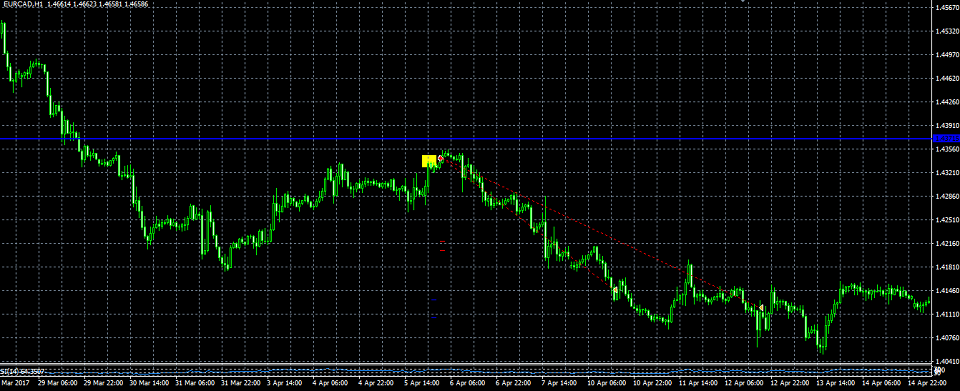
Task: Select the upper red dash marker below entry
Action: pyautogui.click(x=443, y=242)
